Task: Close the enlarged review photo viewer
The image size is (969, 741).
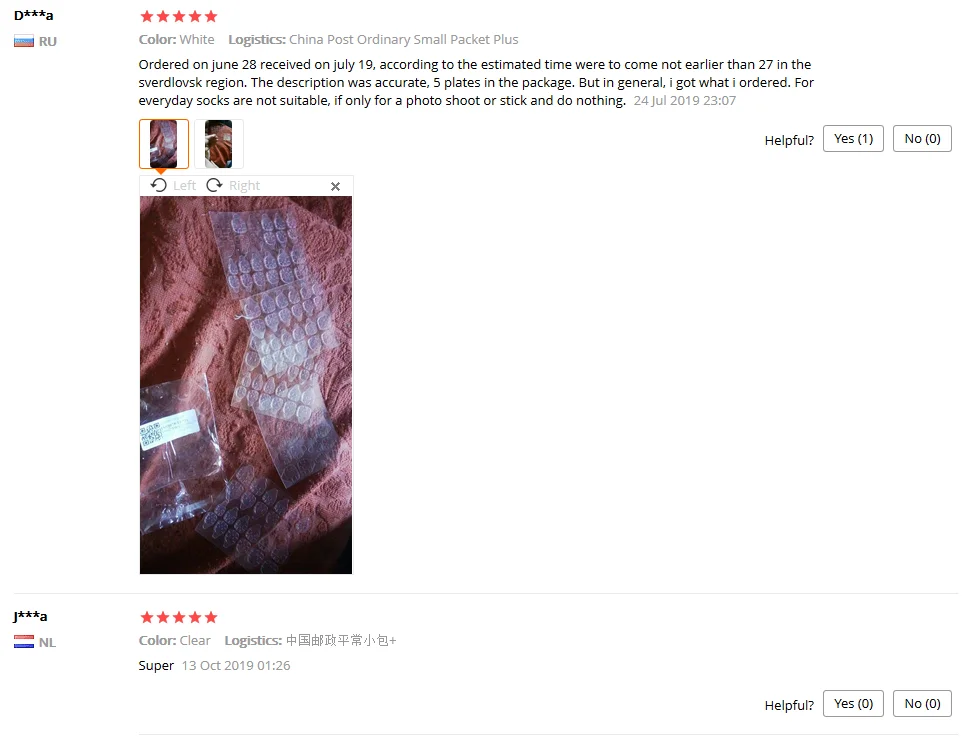Action: point(336,186)
